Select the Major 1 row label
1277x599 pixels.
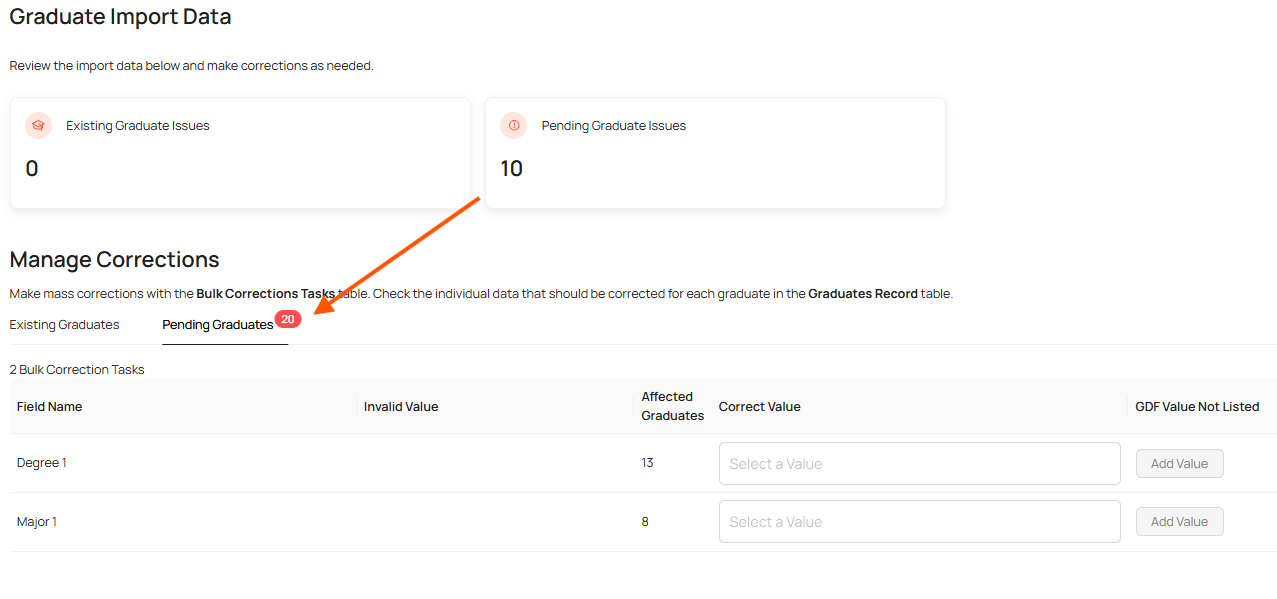[37, 522]
